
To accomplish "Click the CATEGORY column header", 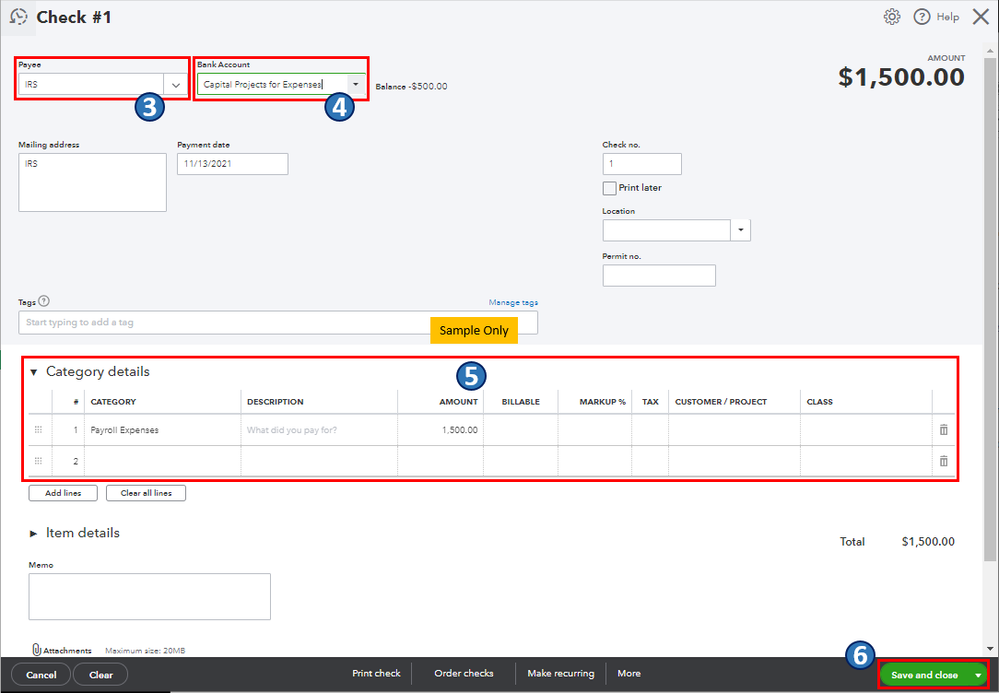I will click(113, 402).
